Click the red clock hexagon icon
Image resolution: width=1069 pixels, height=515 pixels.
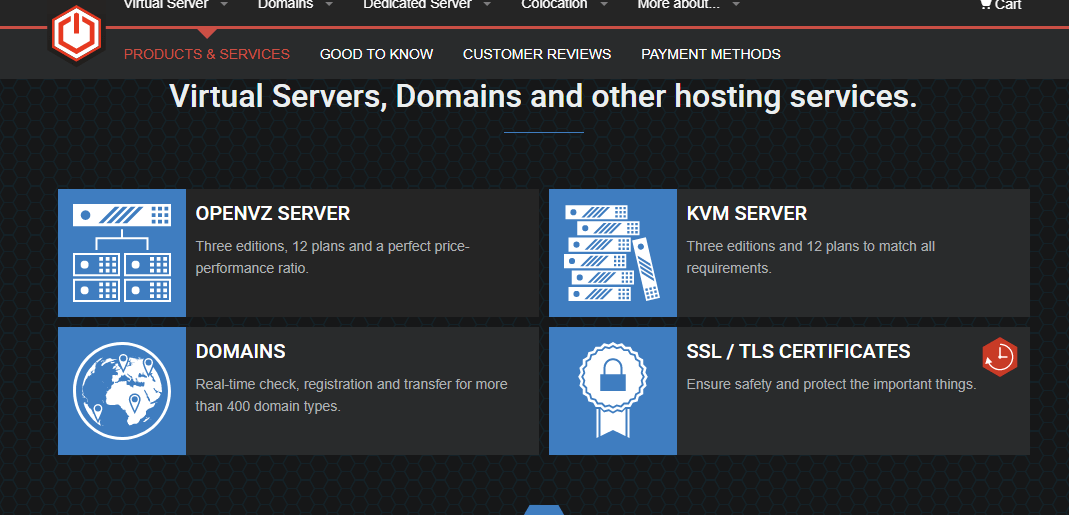(x=999, y=357)
